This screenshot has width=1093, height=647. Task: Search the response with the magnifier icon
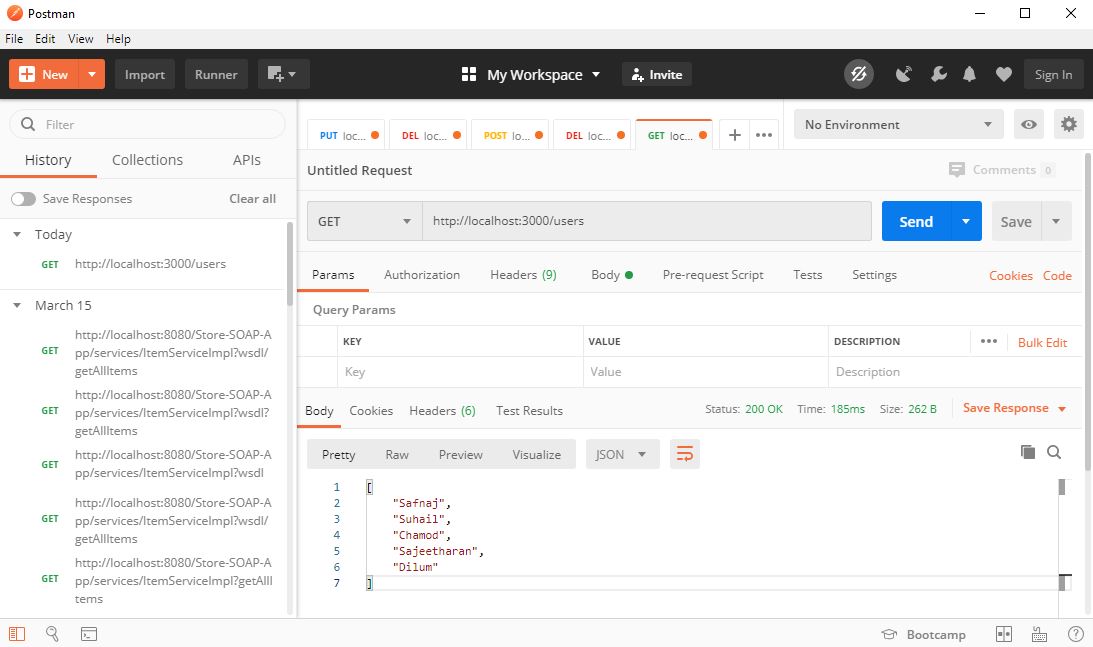coord(1054,452)
